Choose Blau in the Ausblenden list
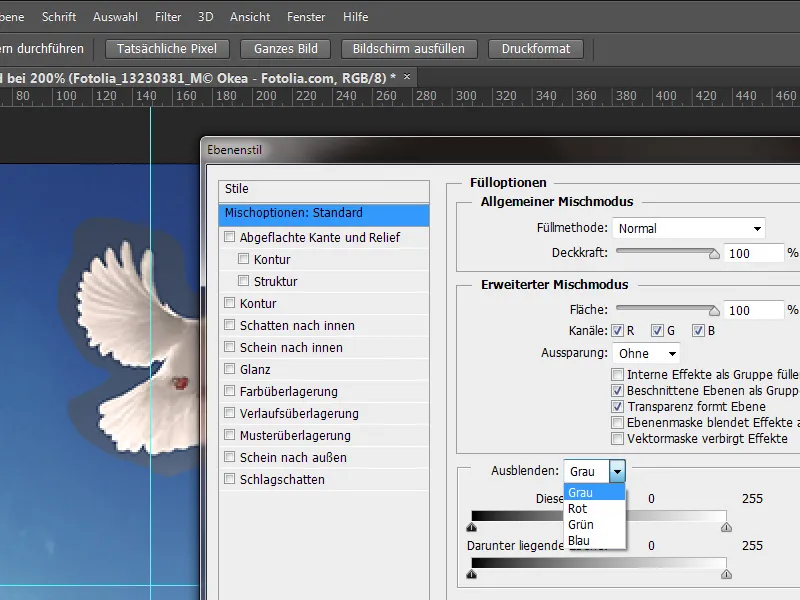 pos(595,540)
